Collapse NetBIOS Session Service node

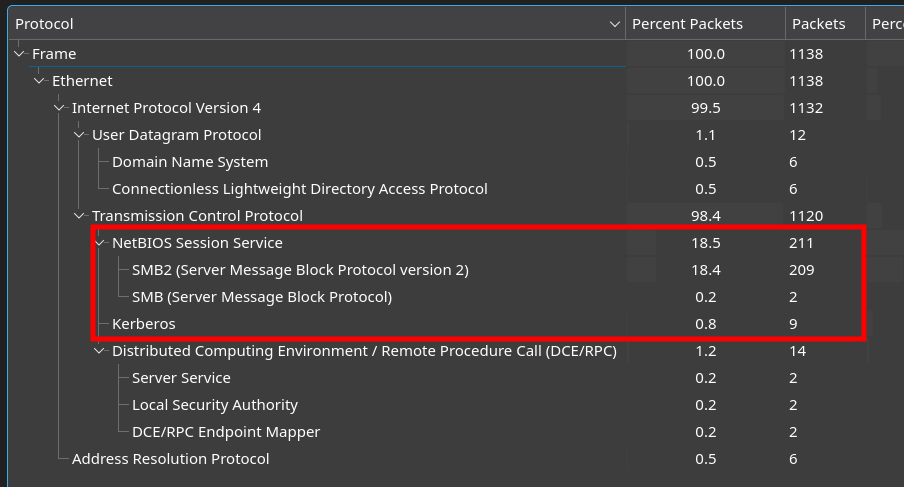coord(100,243)
